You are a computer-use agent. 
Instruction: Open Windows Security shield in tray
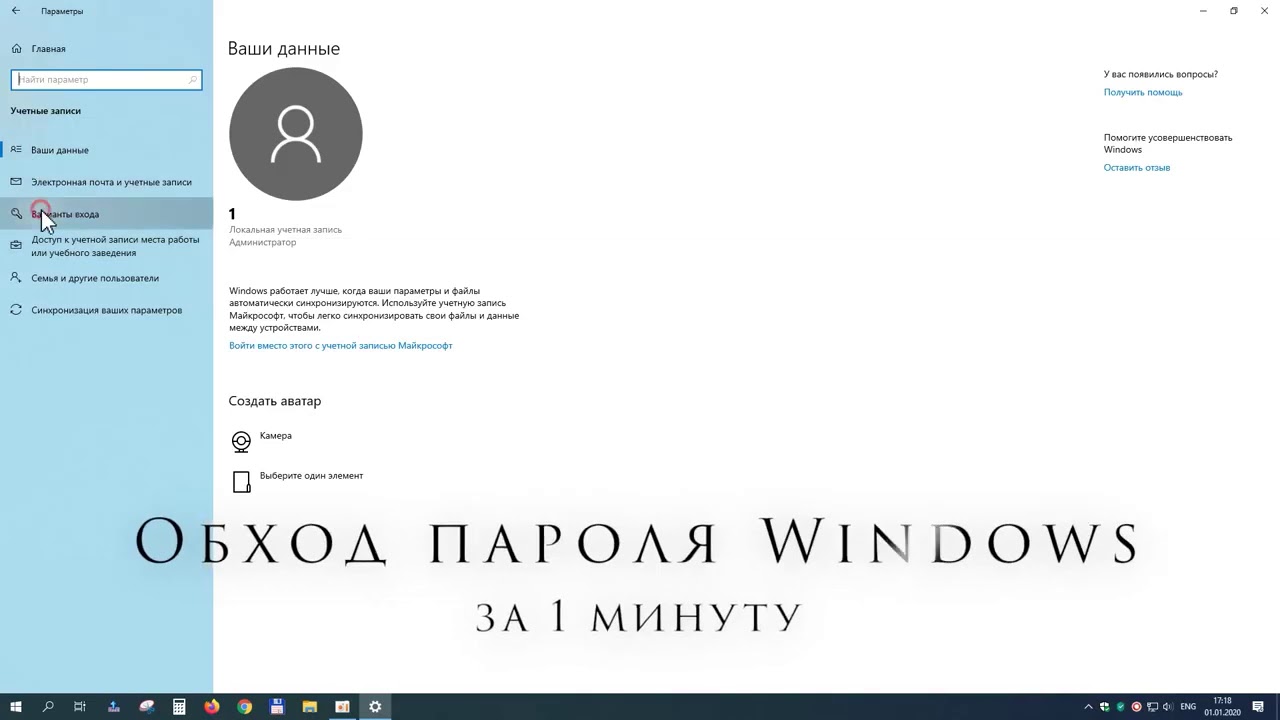1105,707
